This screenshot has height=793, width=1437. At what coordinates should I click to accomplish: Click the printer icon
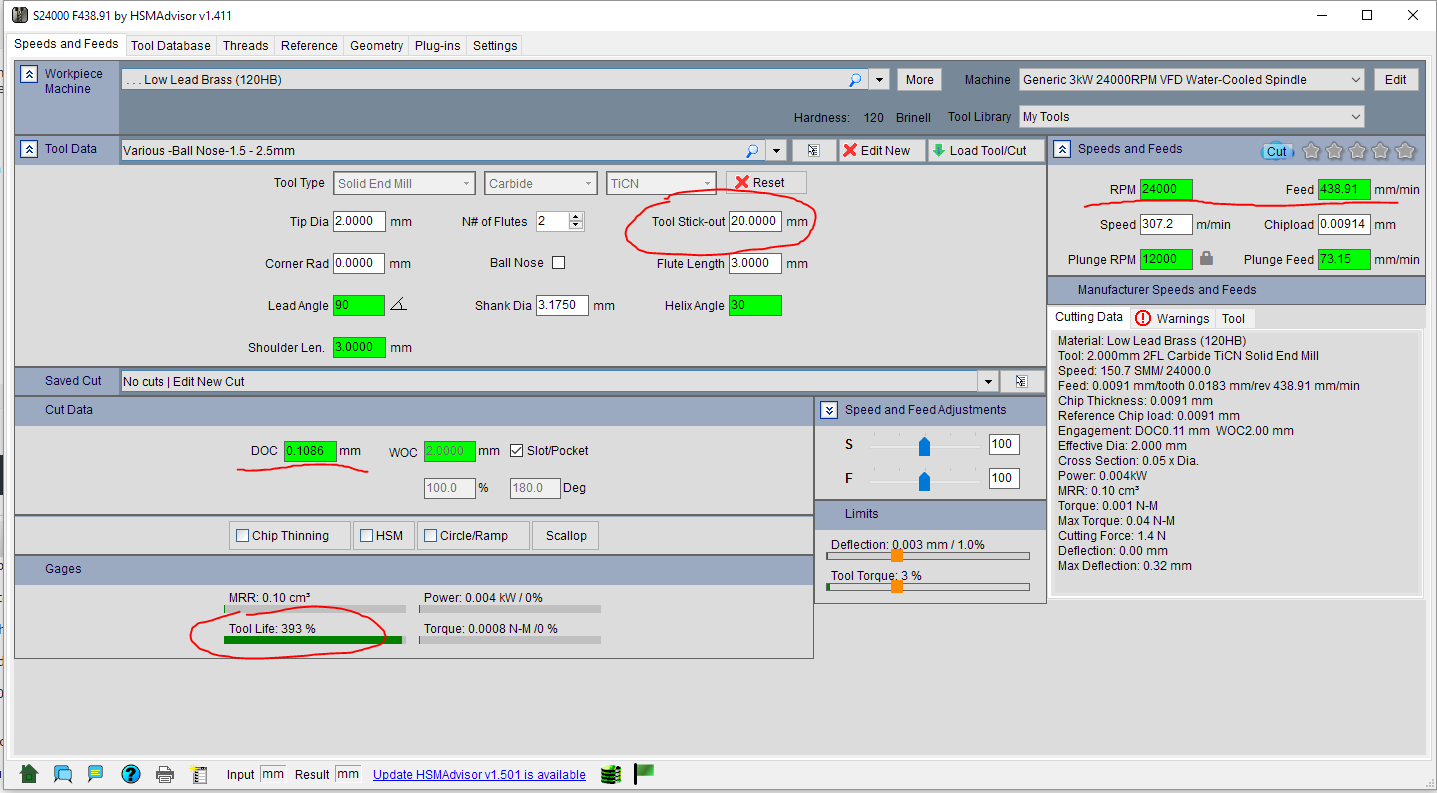click(165, 774)
